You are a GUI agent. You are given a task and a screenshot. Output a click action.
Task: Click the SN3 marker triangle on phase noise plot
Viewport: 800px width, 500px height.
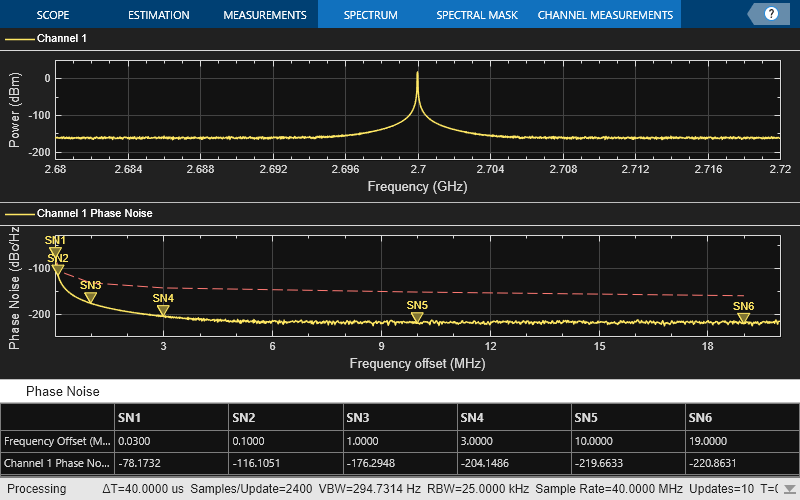coord(91,298)
